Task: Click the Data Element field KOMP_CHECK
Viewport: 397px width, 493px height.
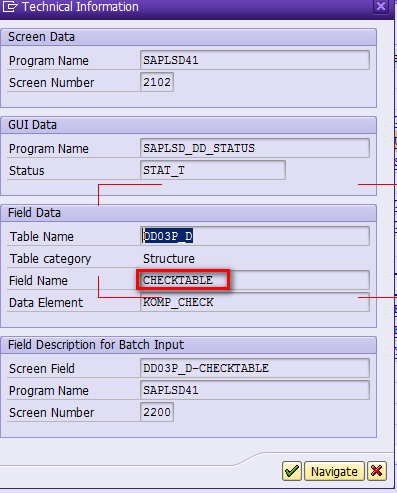Action: point(255,302)
